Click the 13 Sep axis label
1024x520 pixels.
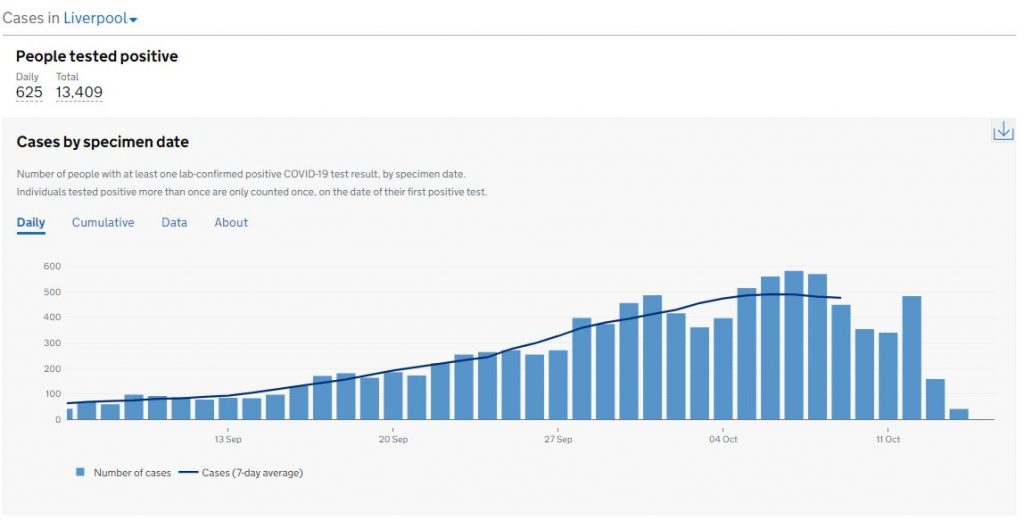click(x=227, y=439)
